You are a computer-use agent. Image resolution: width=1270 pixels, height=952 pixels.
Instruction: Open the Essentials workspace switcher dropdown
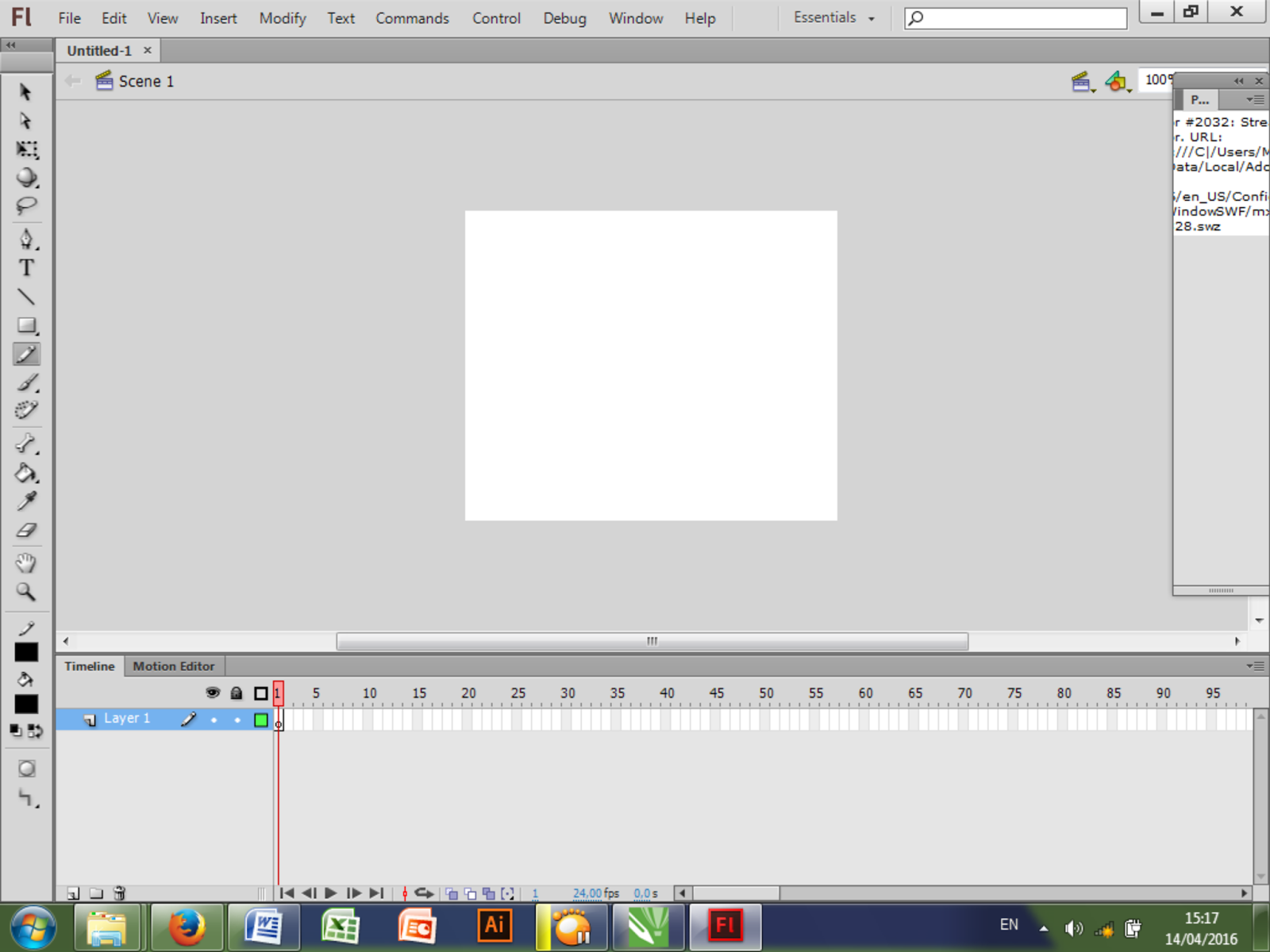click(x=832, y=17)
